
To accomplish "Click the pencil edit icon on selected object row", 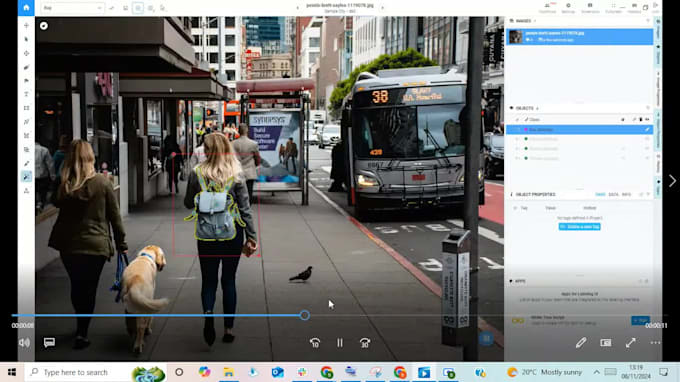I will coord(647,129).
